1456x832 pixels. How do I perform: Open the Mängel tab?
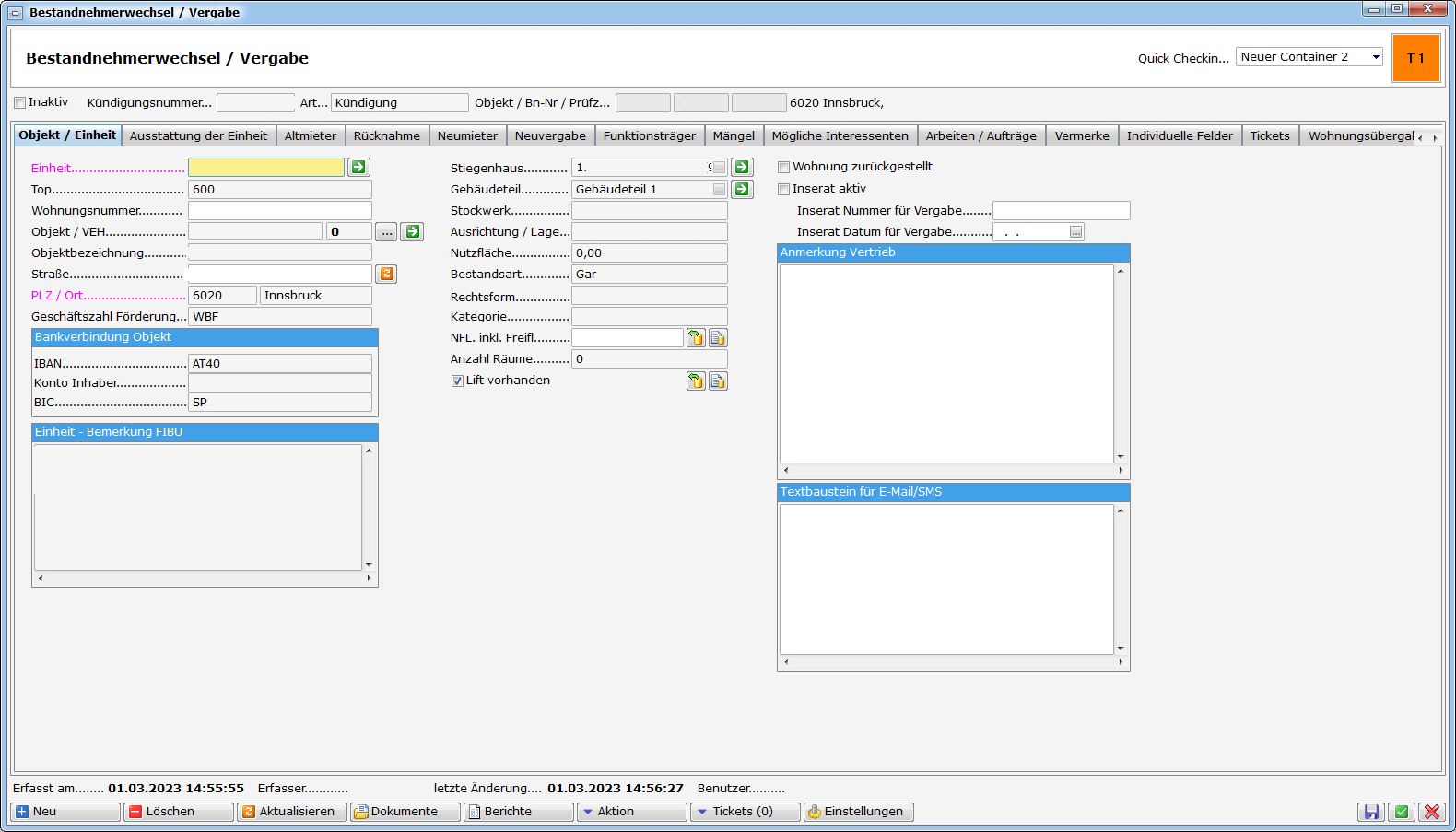click(x=734, y=135)
